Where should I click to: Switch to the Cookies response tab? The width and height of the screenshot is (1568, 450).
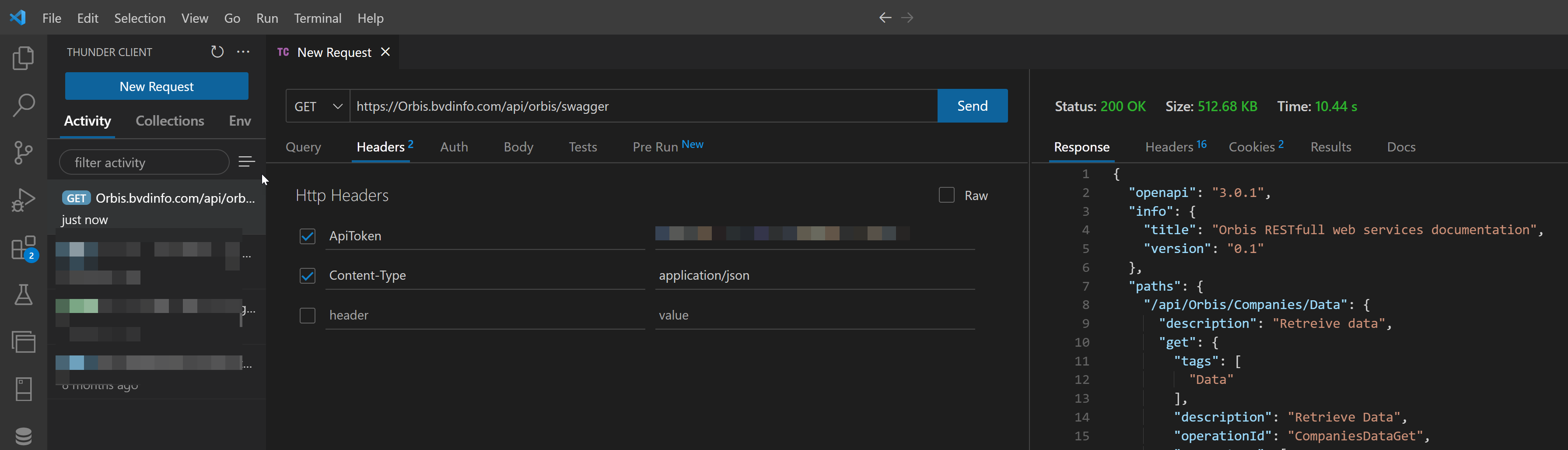pyautogui.click(x=1252, y=146)
